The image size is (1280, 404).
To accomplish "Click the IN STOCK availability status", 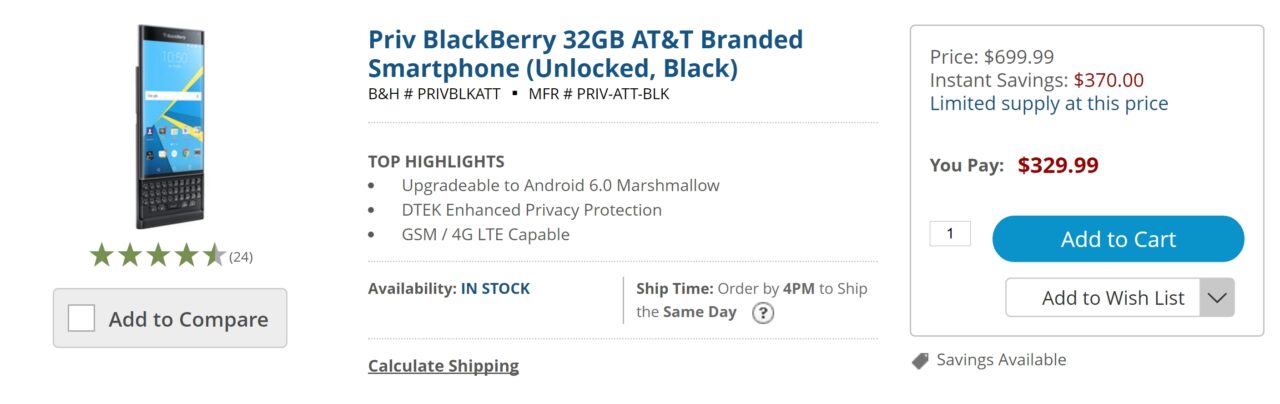I will point(495,289).
